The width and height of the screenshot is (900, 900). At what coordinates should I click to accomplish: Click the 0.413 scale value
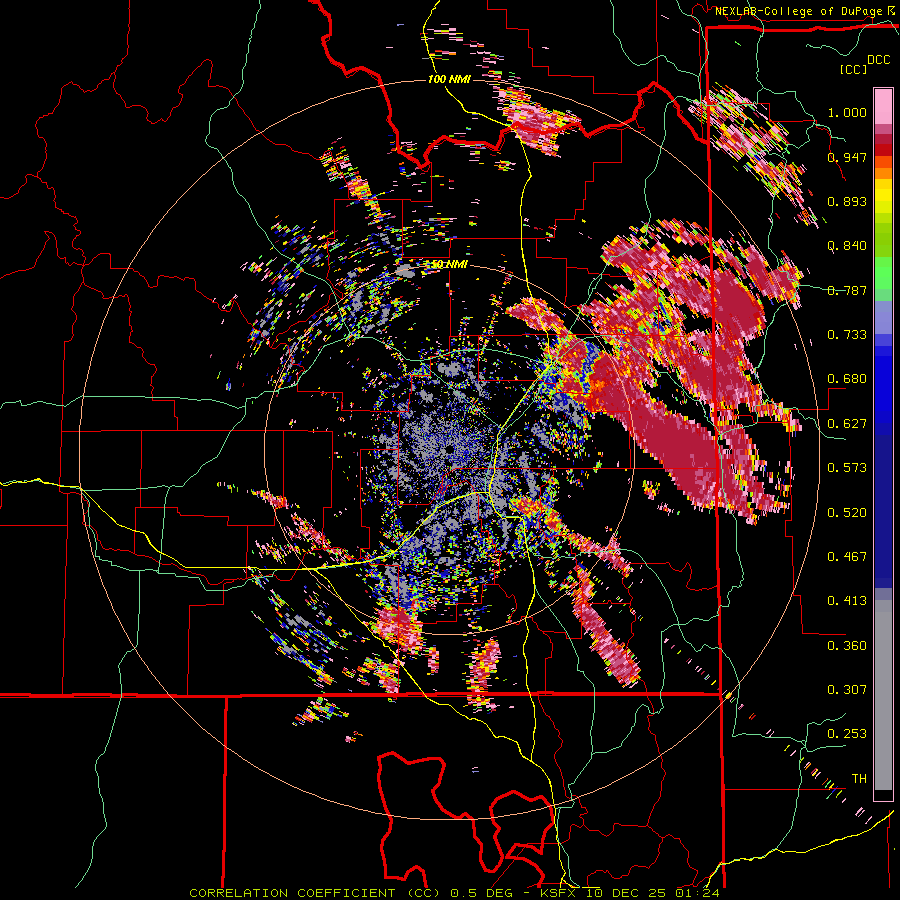coord(847,601)
